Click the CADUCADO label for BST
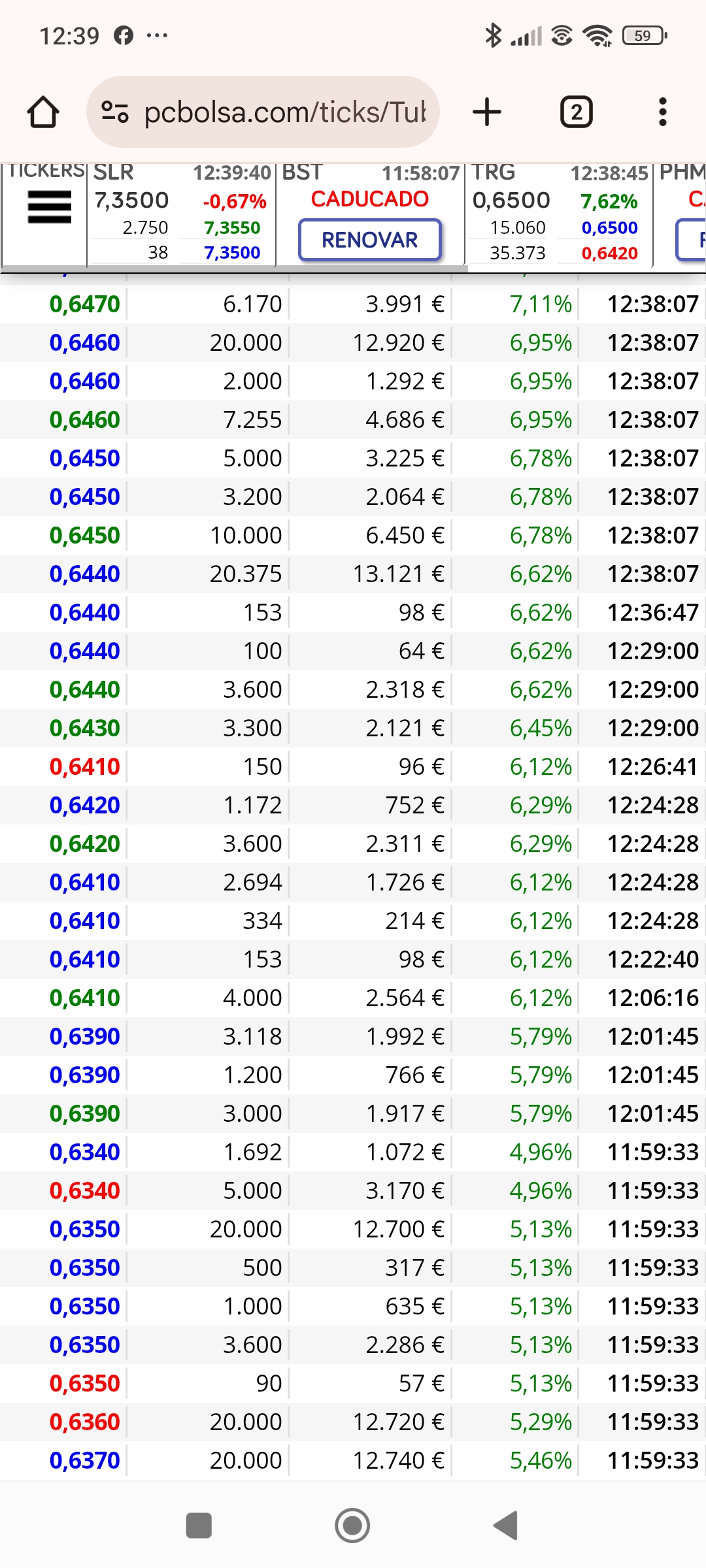Image resolution: width=706 pixels, height=1568 pixels. click(370, 199)
